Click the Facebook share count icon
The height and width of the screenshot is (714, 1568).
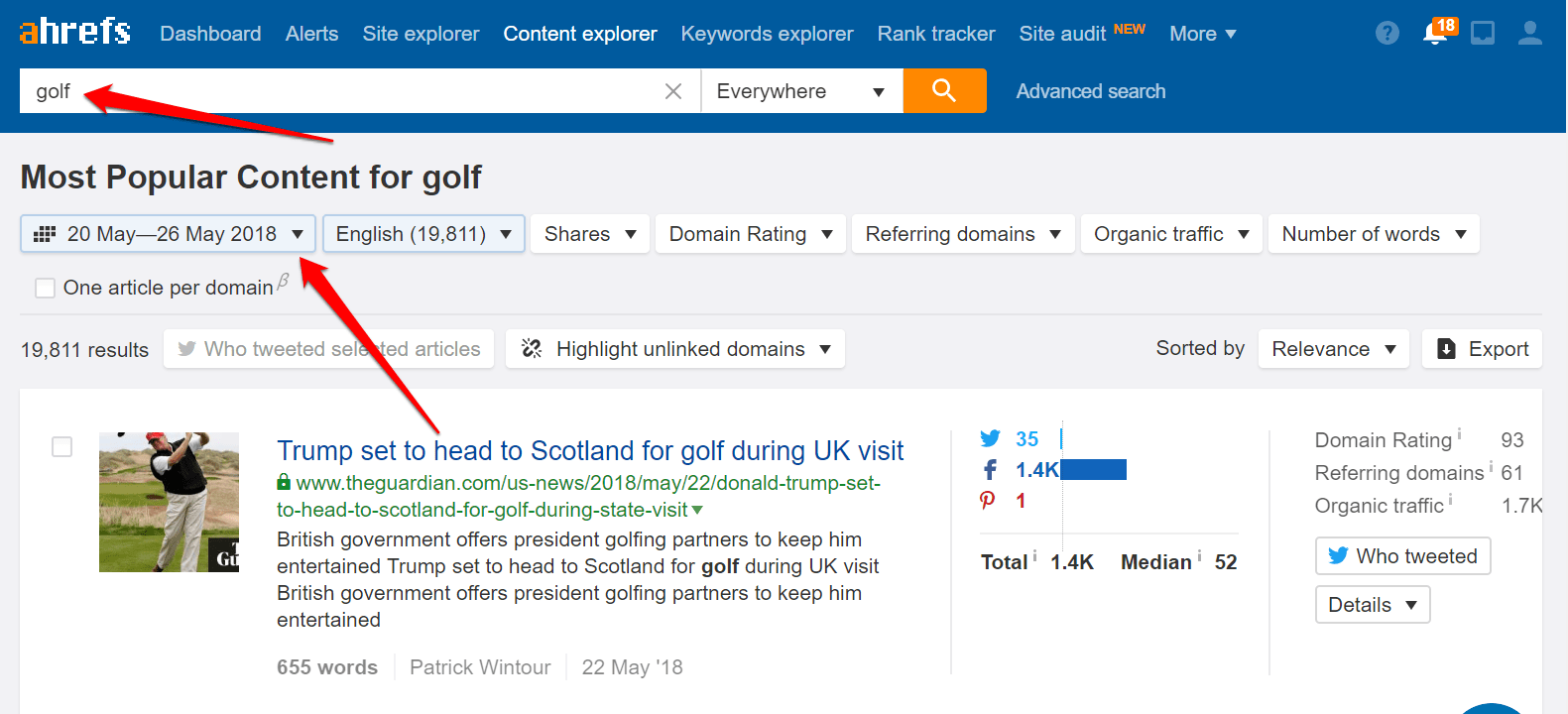pos(990,470)
